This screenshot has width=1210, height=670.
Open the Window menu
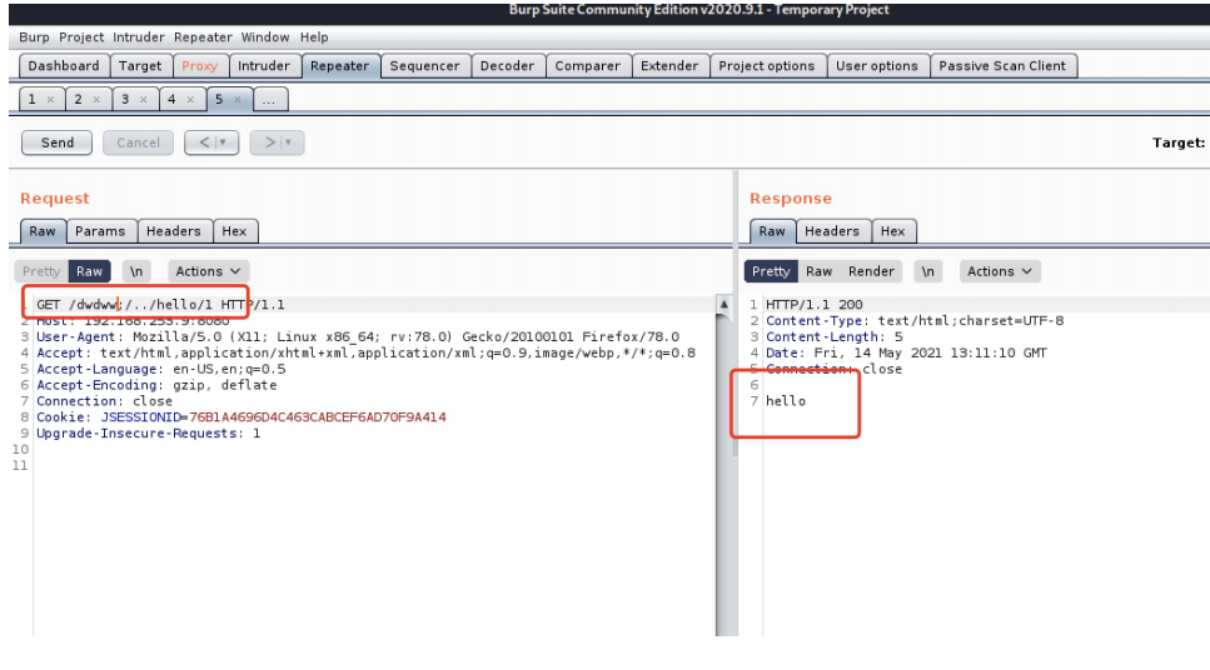[265, 37]
